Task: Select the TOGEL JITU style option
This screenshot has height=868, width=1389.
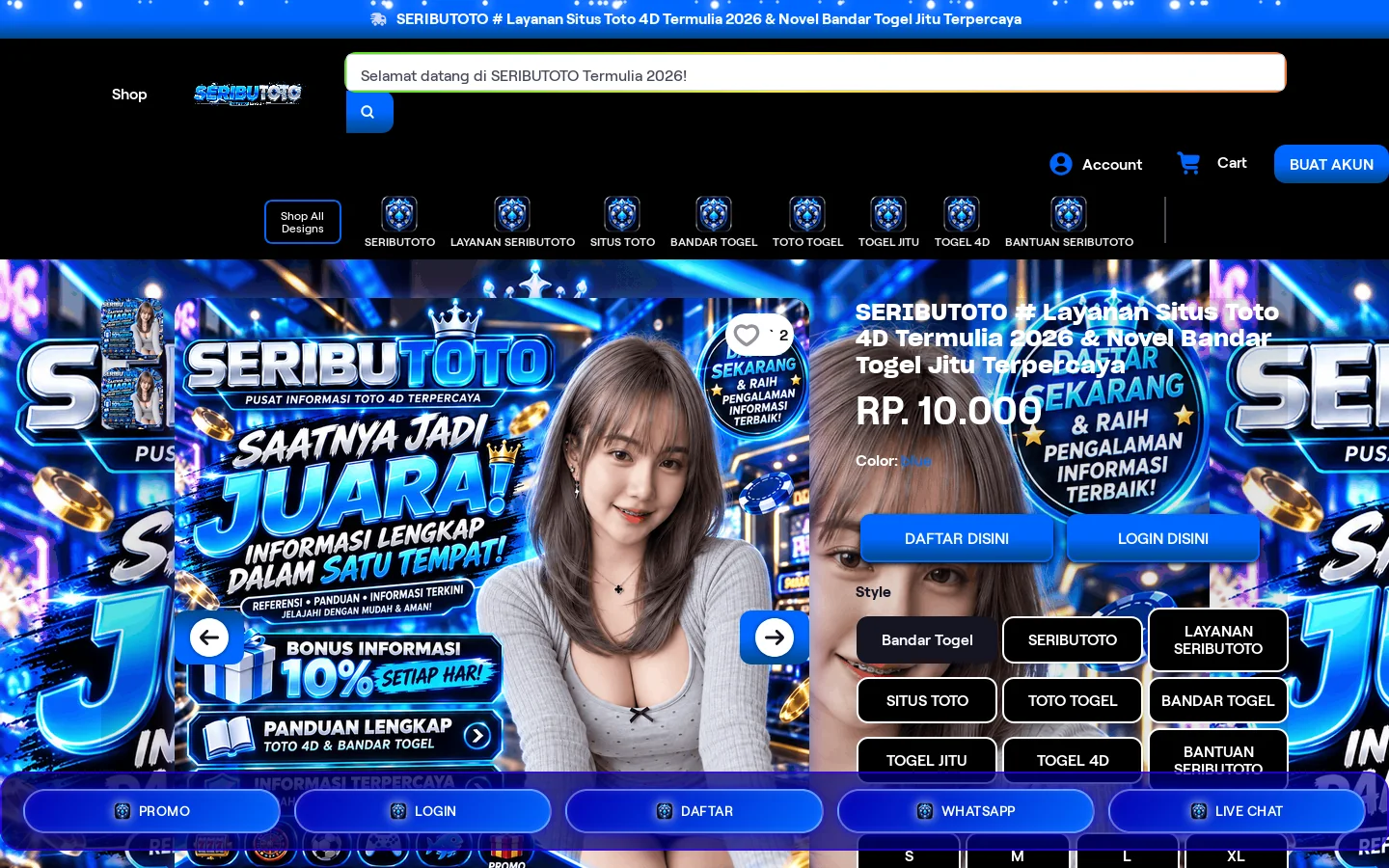Action: point(927,760)
